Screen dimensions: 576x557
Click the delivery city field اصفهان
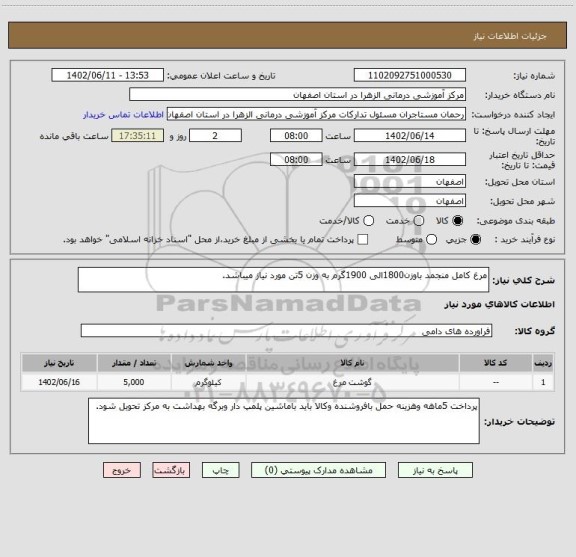point(410,201)
